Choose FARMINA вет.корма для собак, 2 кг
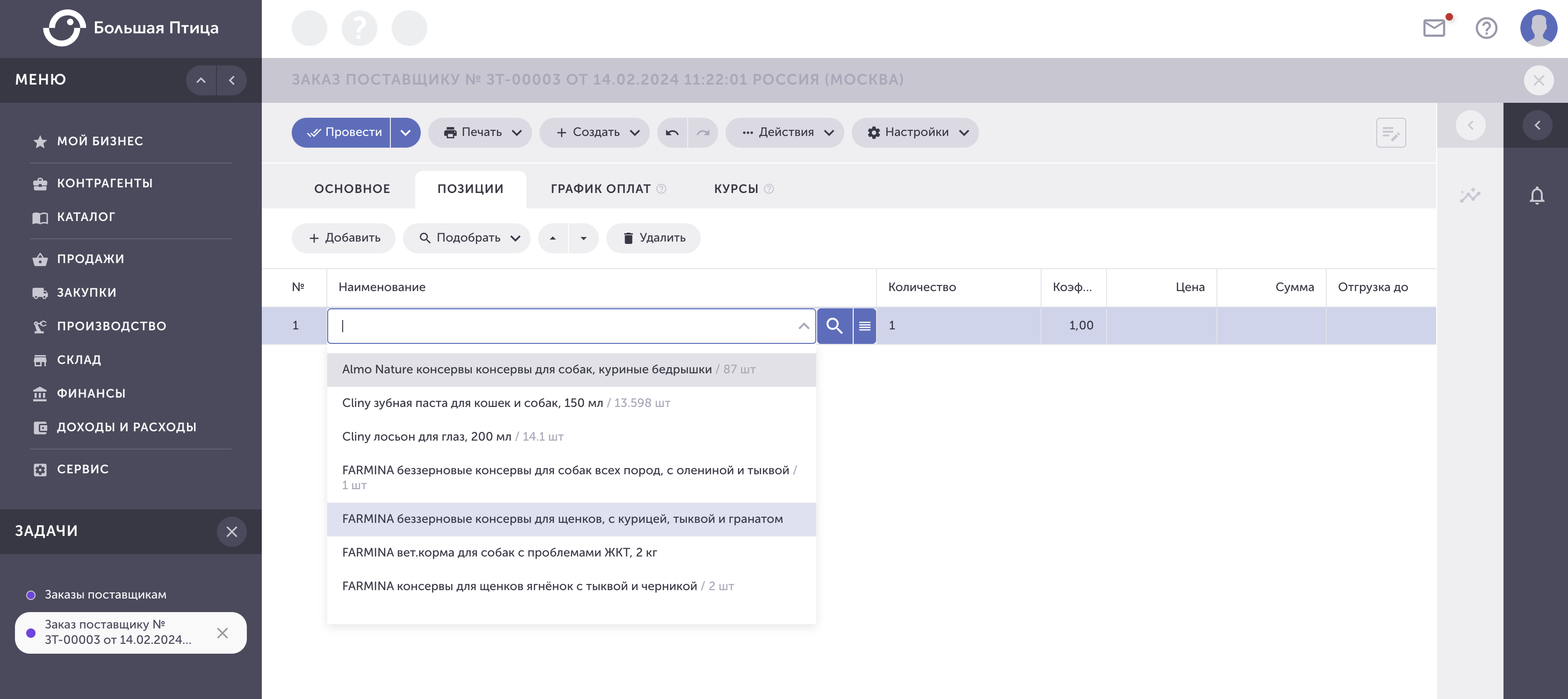Screen dimensions: 1568x699 tap(572, 553)
